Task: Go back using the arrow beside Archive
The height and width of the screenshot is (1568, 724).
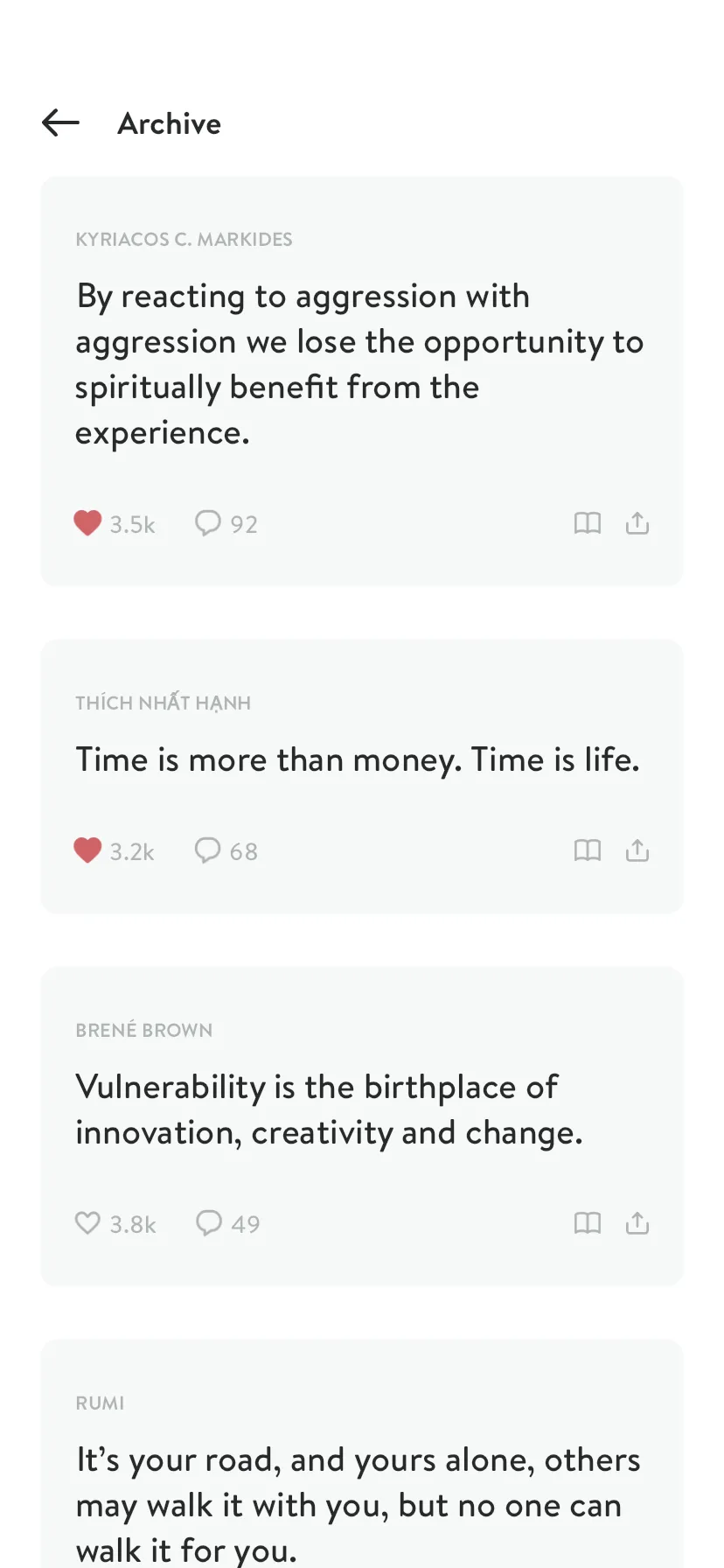Action: click(60, 123)
